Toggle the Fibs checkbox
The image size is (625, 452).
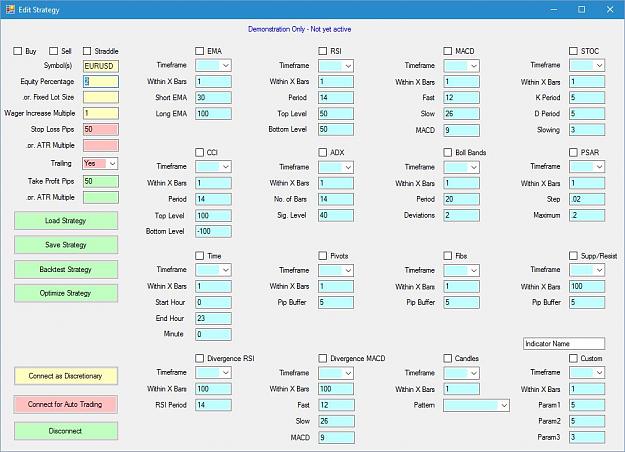448,256
